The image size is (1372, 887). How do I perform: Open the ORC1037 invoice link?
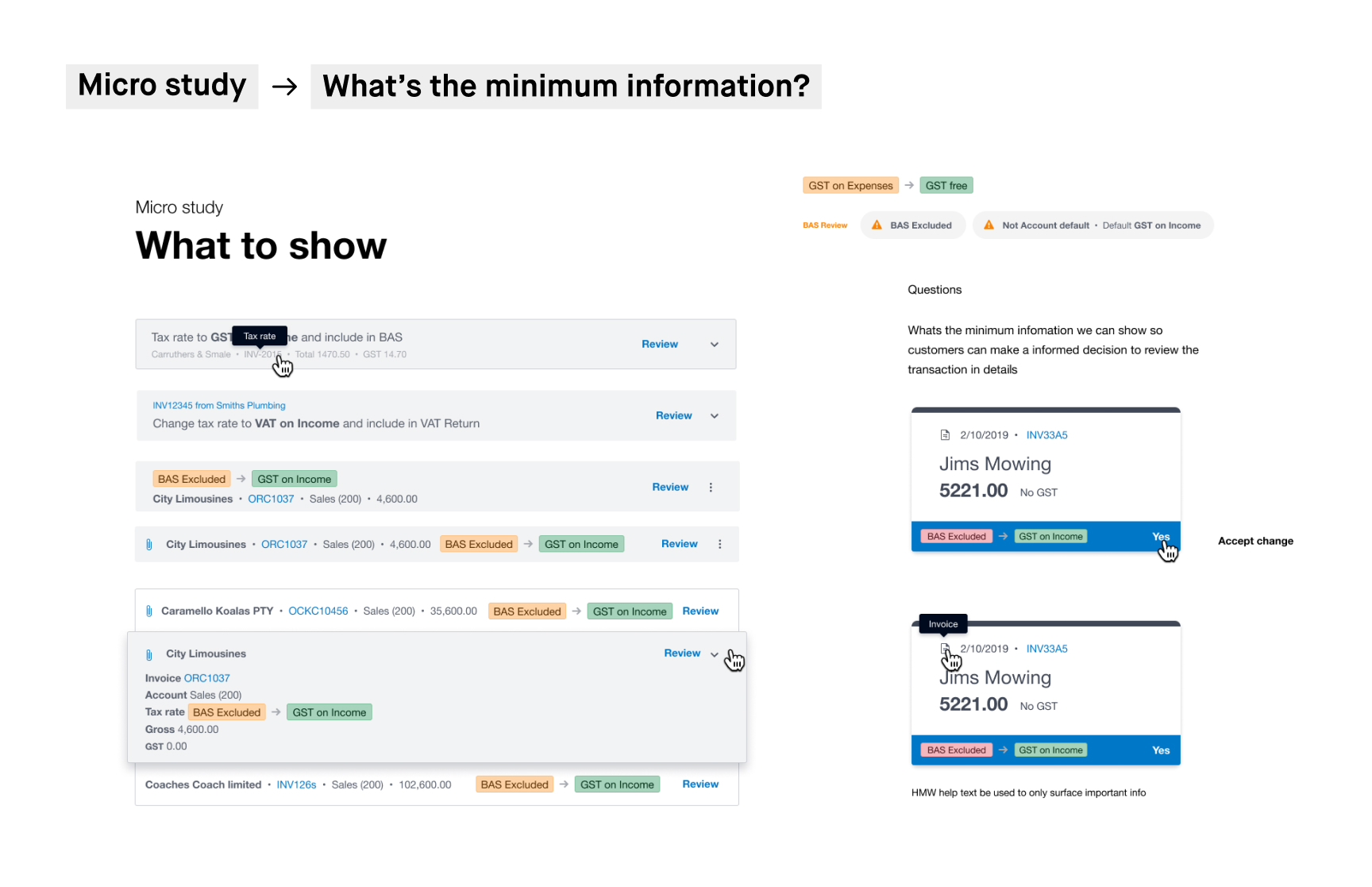[x=271, y=499]
